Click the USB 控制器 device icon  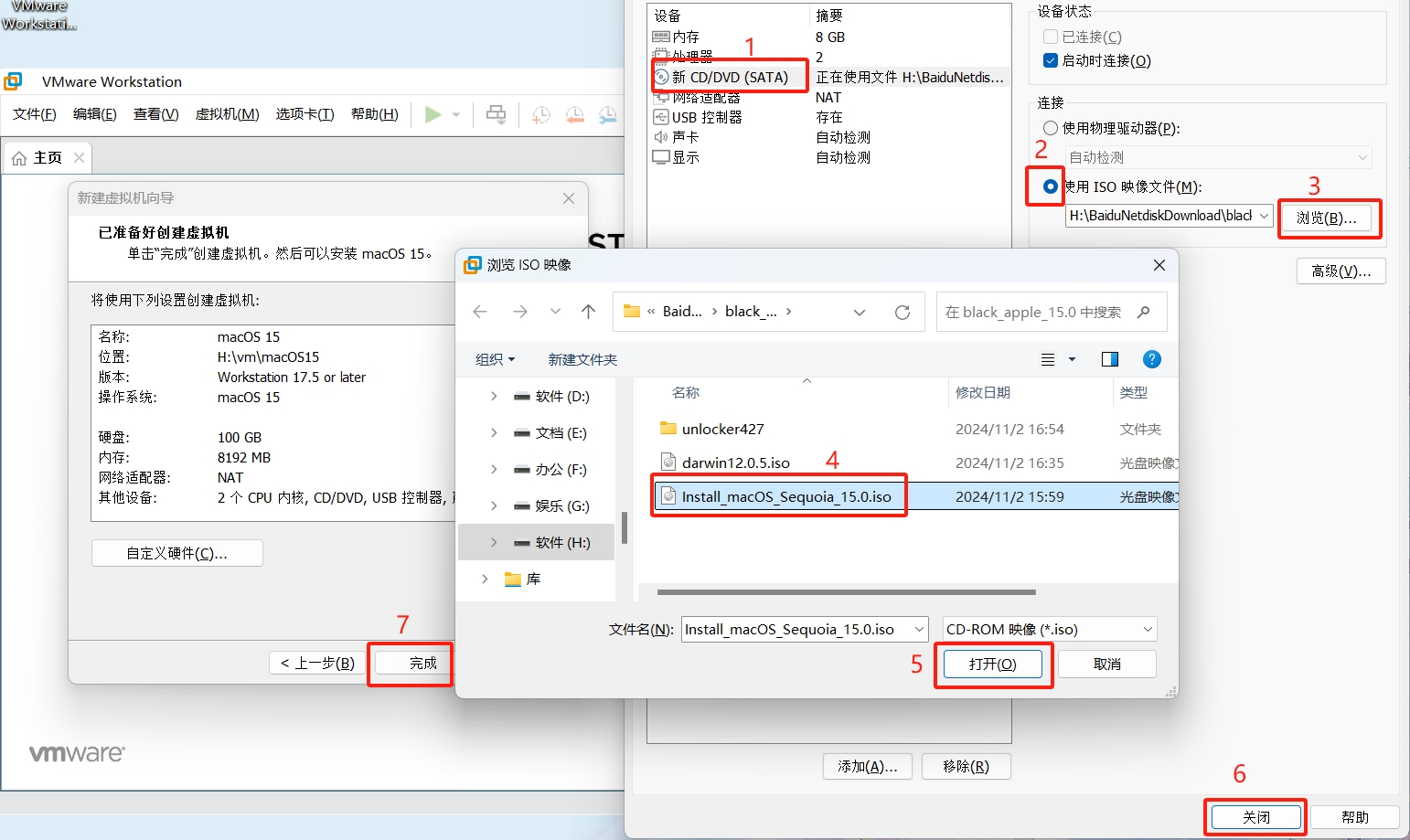[x=661, y=117]
